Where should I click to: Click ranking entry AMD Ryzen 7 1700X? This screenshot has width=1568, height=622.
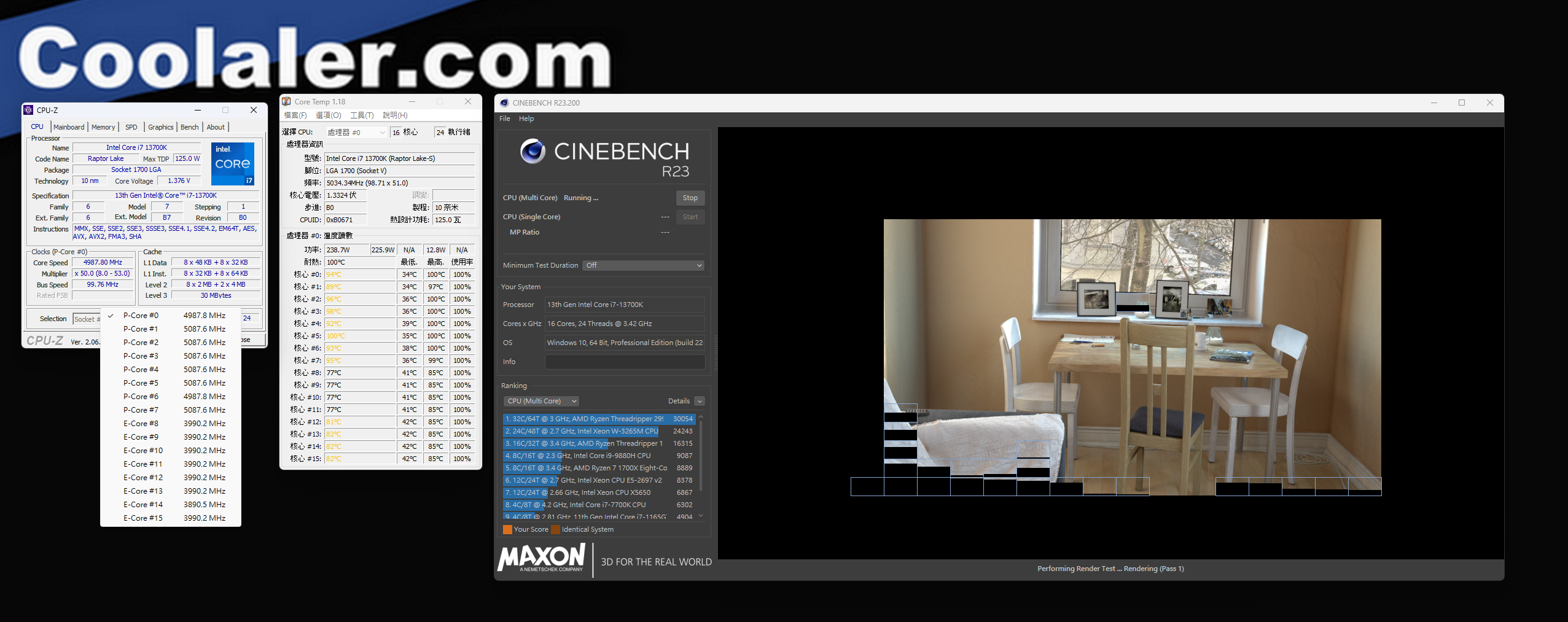[x=599, y=468]
